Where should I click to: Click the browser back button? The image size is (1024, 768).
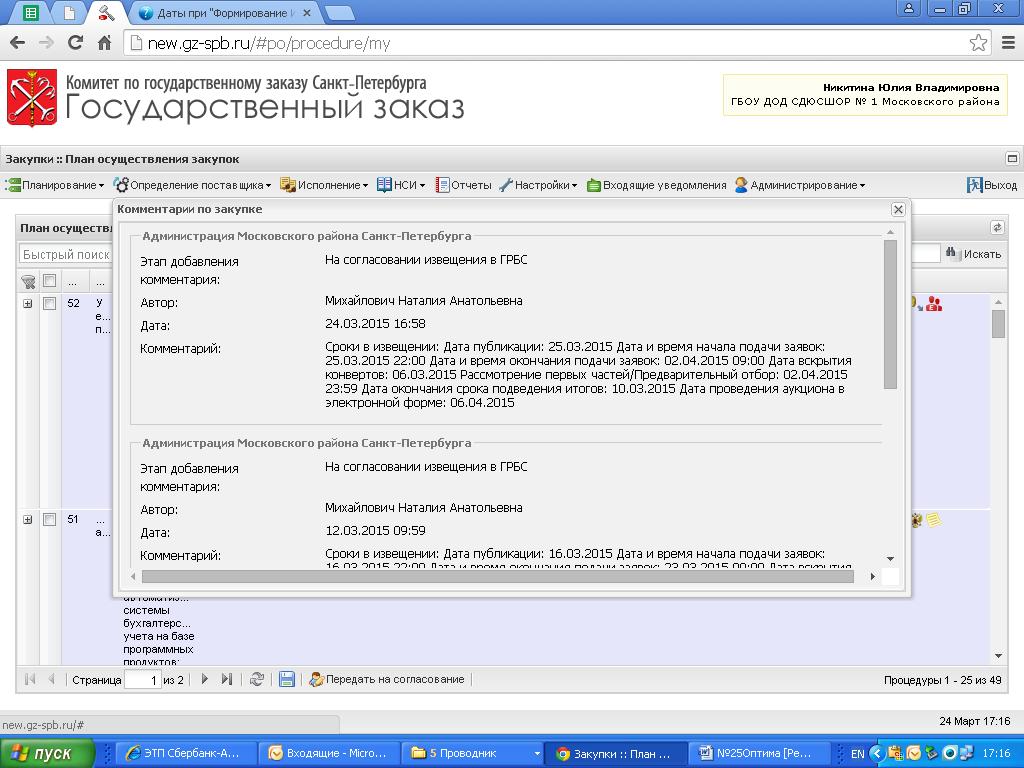pyautogui.click(x=18, y=43)
